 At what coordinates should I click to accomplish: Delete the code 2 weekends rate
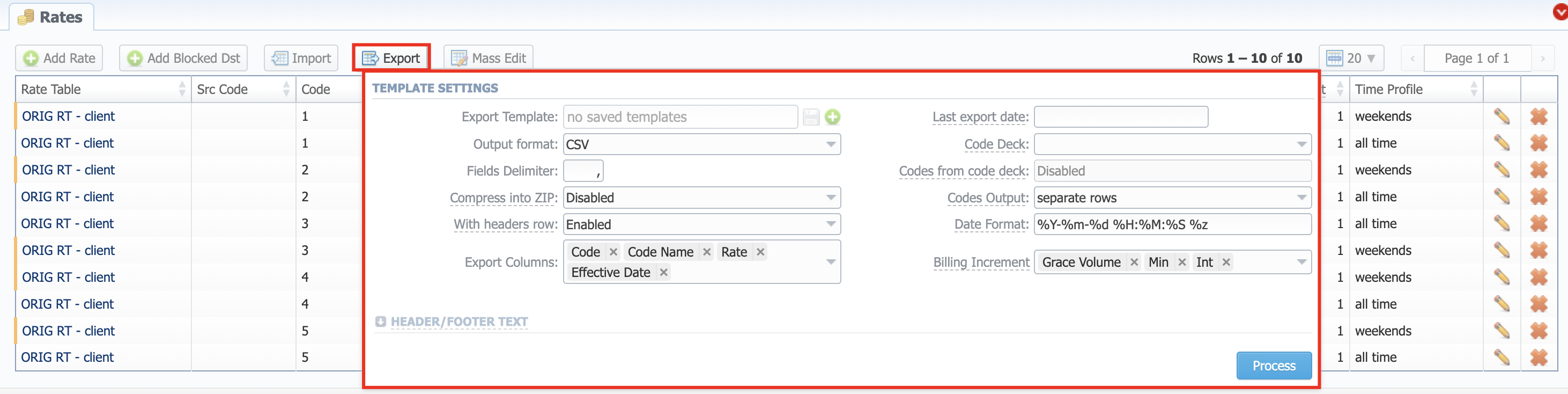(1539, 170)
